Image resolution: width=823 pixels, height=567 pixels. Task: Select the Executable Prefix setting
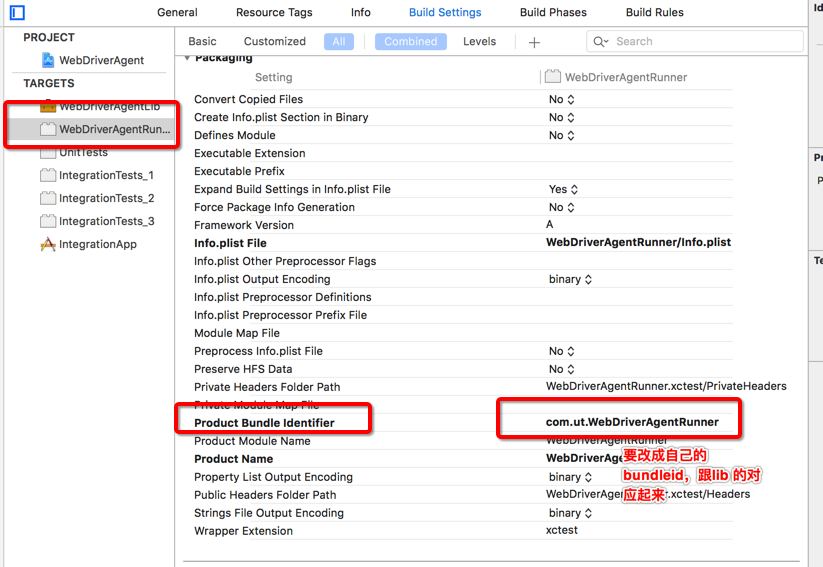tap(239, 171)
